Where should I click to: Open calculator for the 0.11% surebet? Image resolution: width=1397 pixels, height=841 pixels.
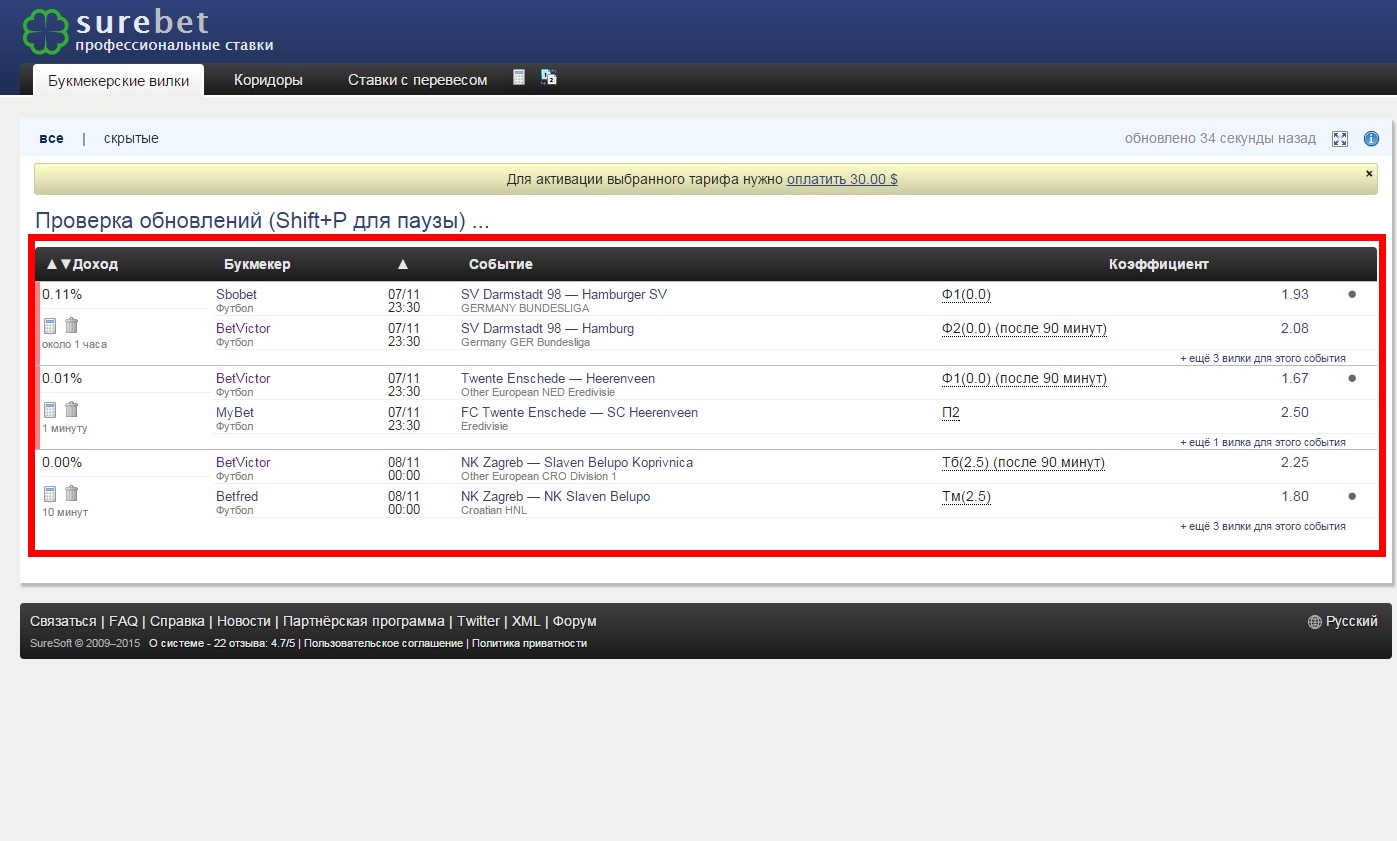pos(50,325)
